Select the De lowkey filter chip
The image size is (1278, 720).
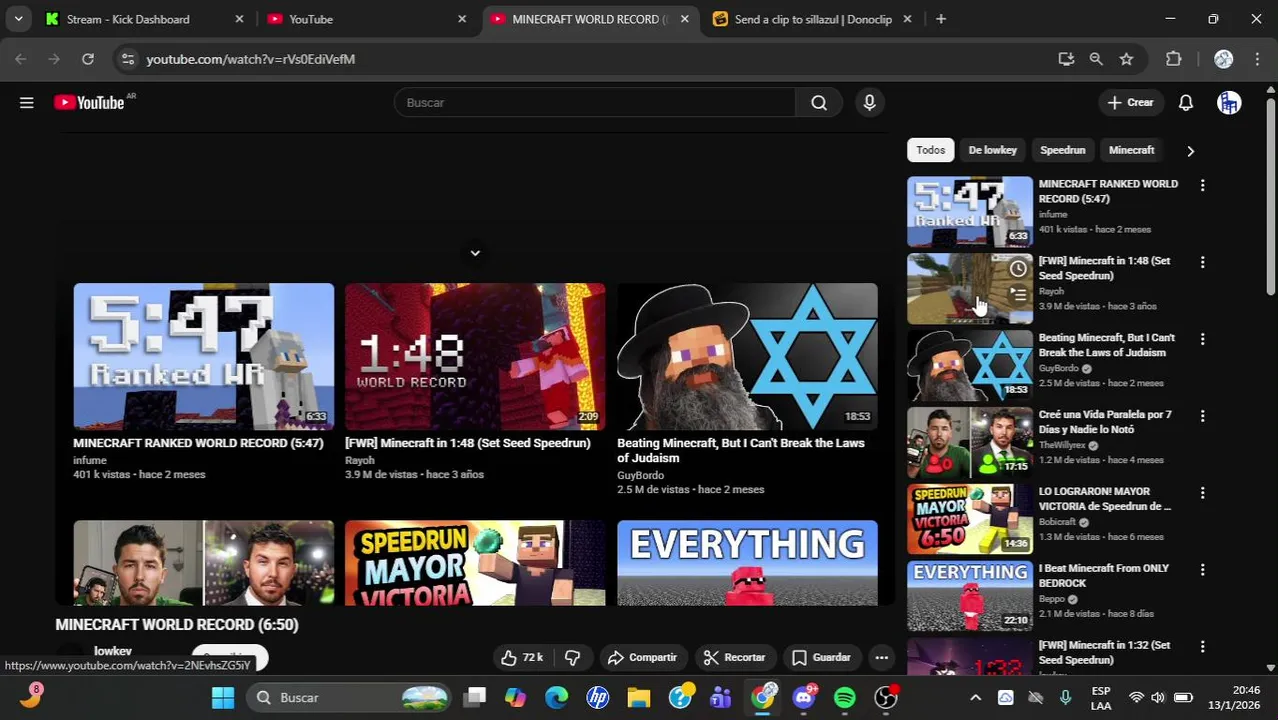click(x=992, y=150)
